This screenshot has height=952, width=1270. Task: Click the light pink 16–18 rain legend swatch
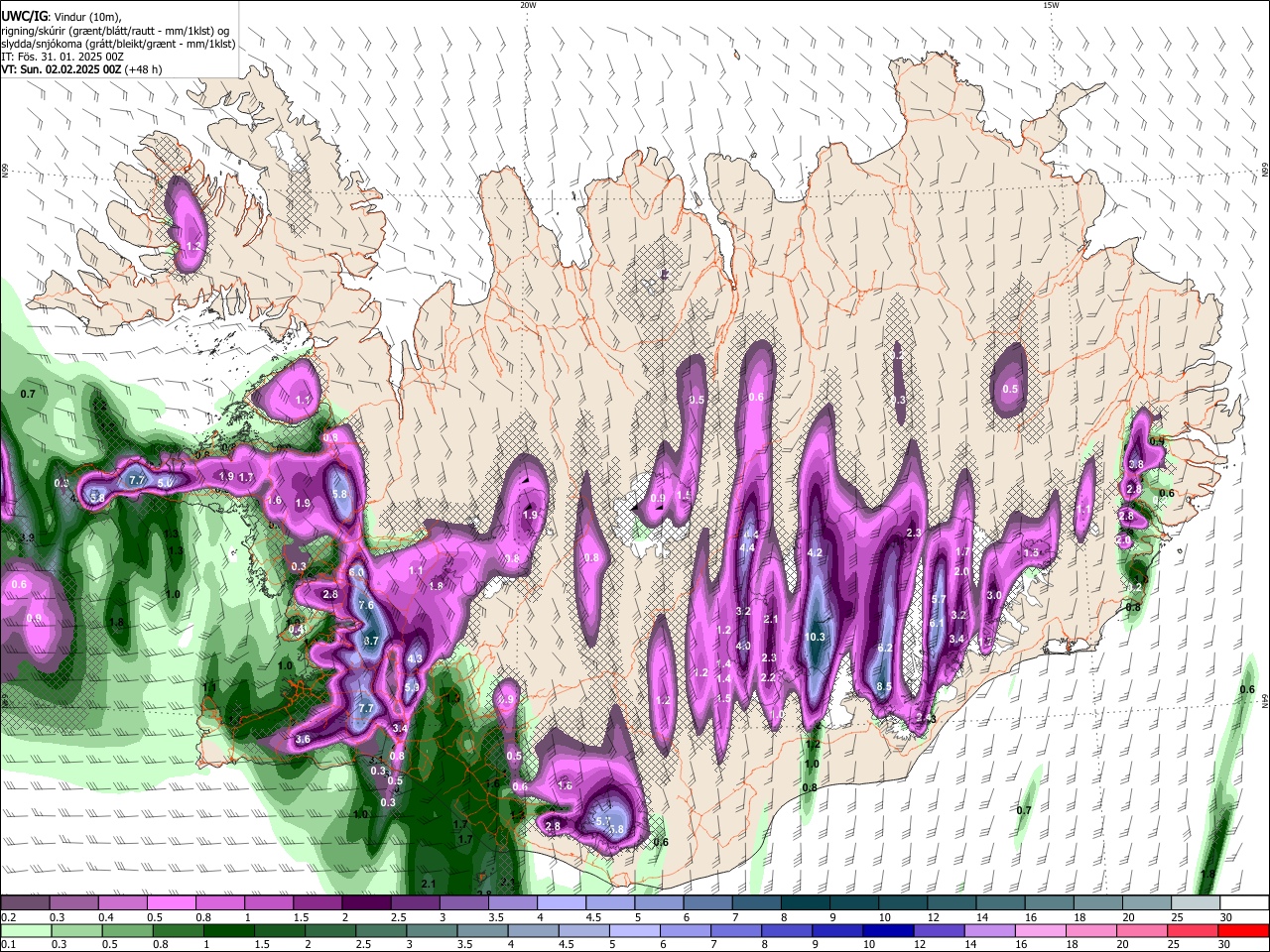[x=1041, y=930]
